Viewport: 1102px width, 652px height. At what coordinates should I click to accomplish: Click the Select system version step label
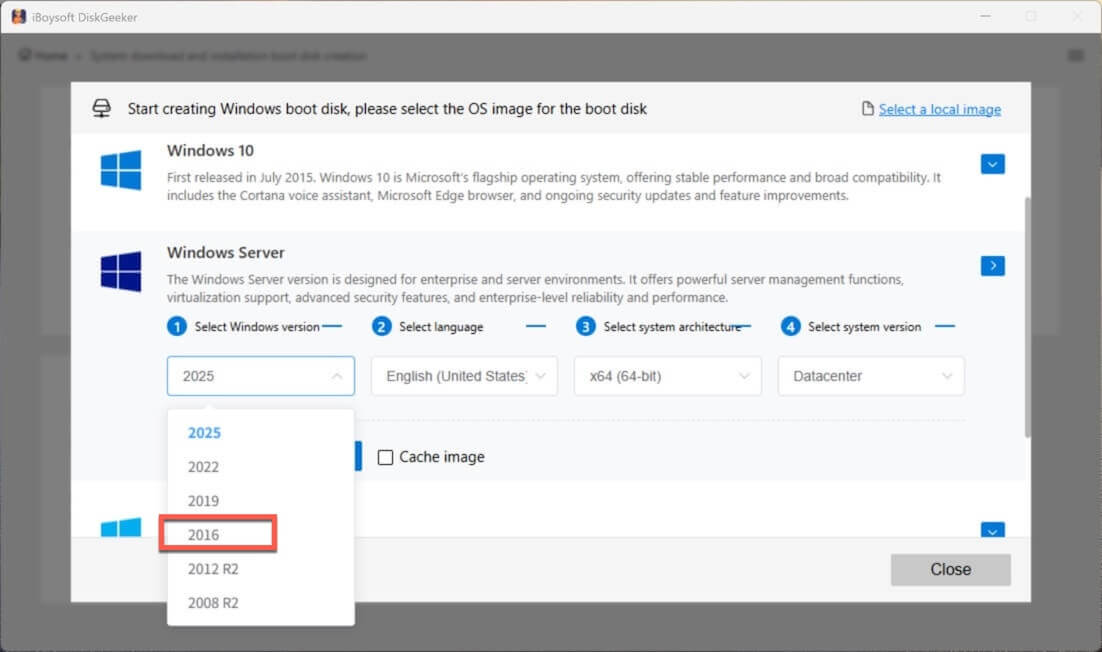864,327
